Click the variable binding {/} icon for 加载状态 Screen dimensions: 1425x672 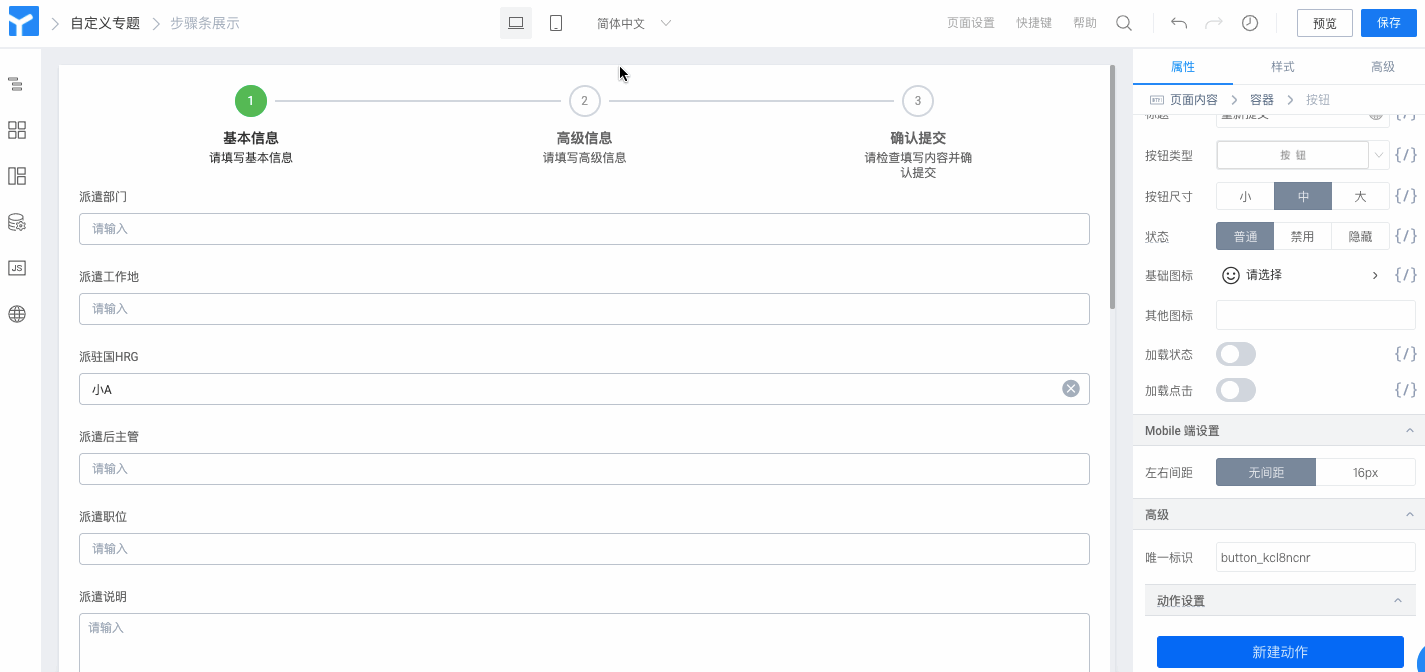pyautogui.click(x=1406, y=354)
